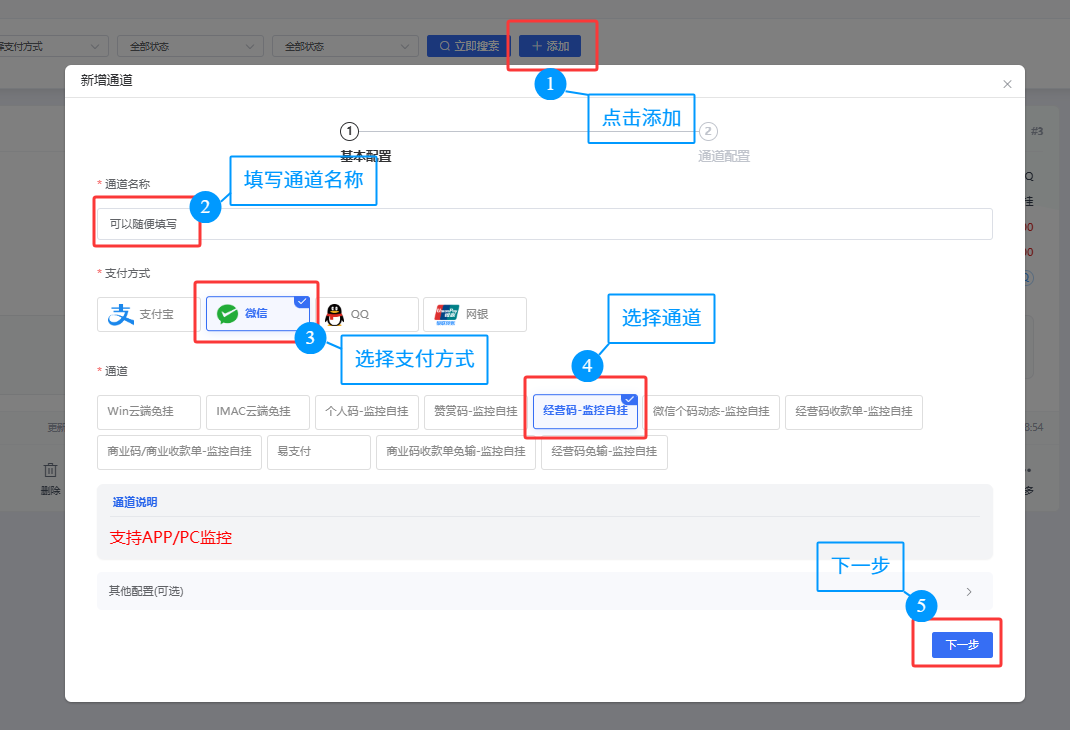Click the 添加 add button
The height and width of the screenshot is (730, 1070).
click(x=550, y=46)
